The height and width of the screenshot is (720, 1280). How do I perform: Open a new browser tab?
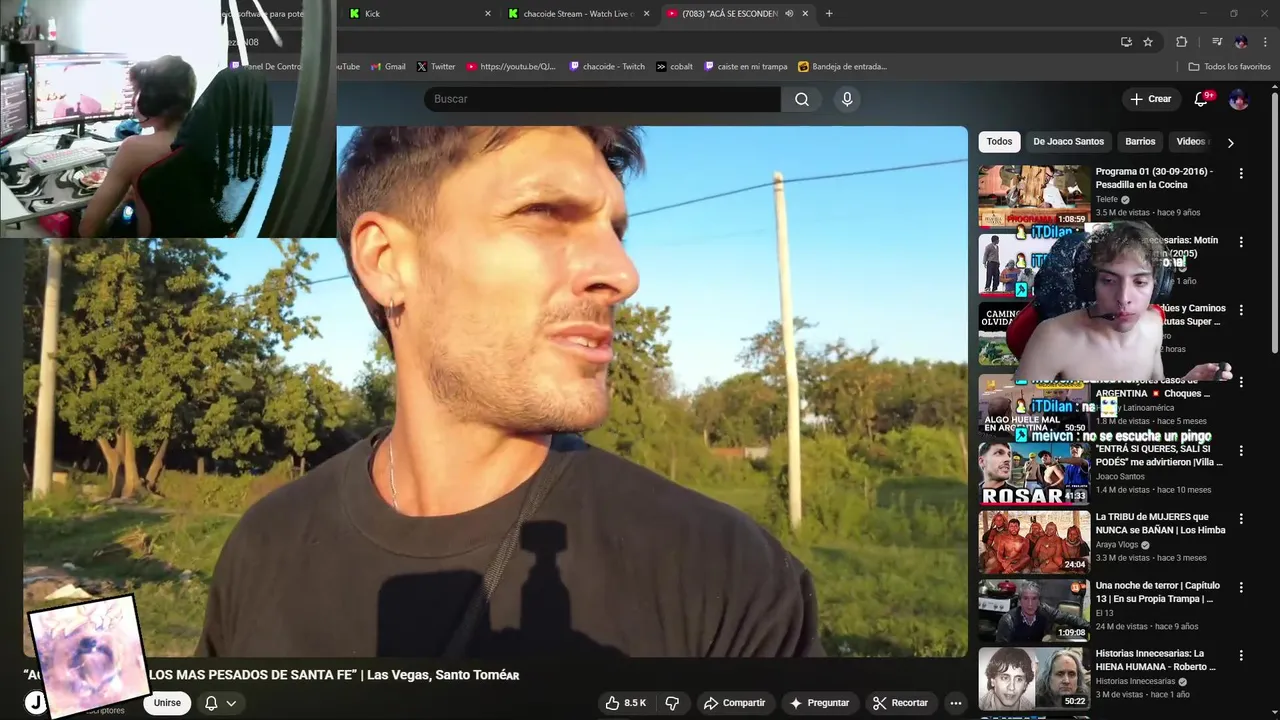click(829, 13)
